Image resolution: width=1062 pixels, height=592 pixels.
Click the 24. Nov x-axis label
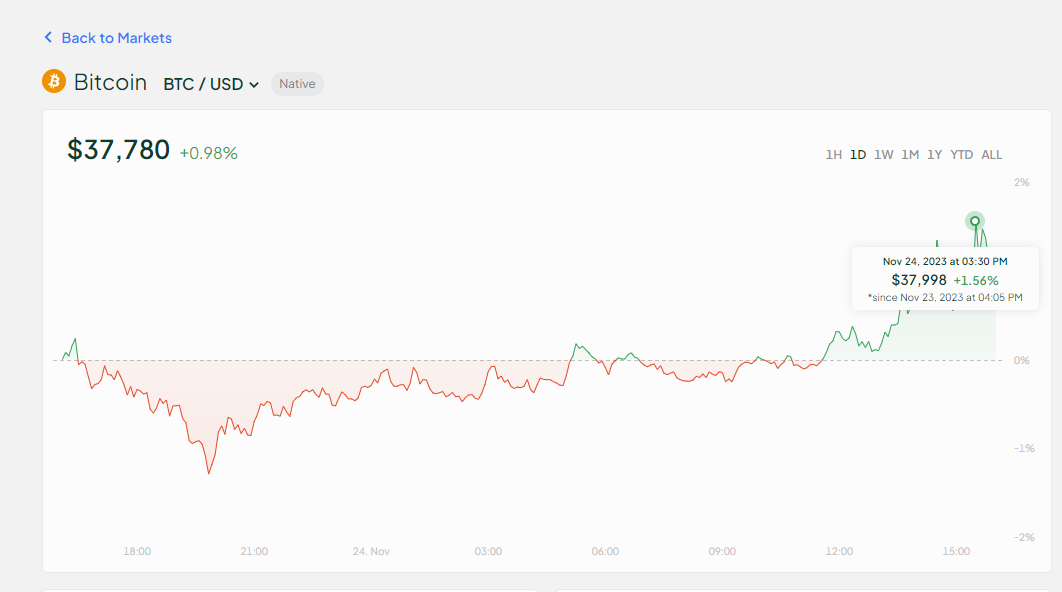(371, 551)
